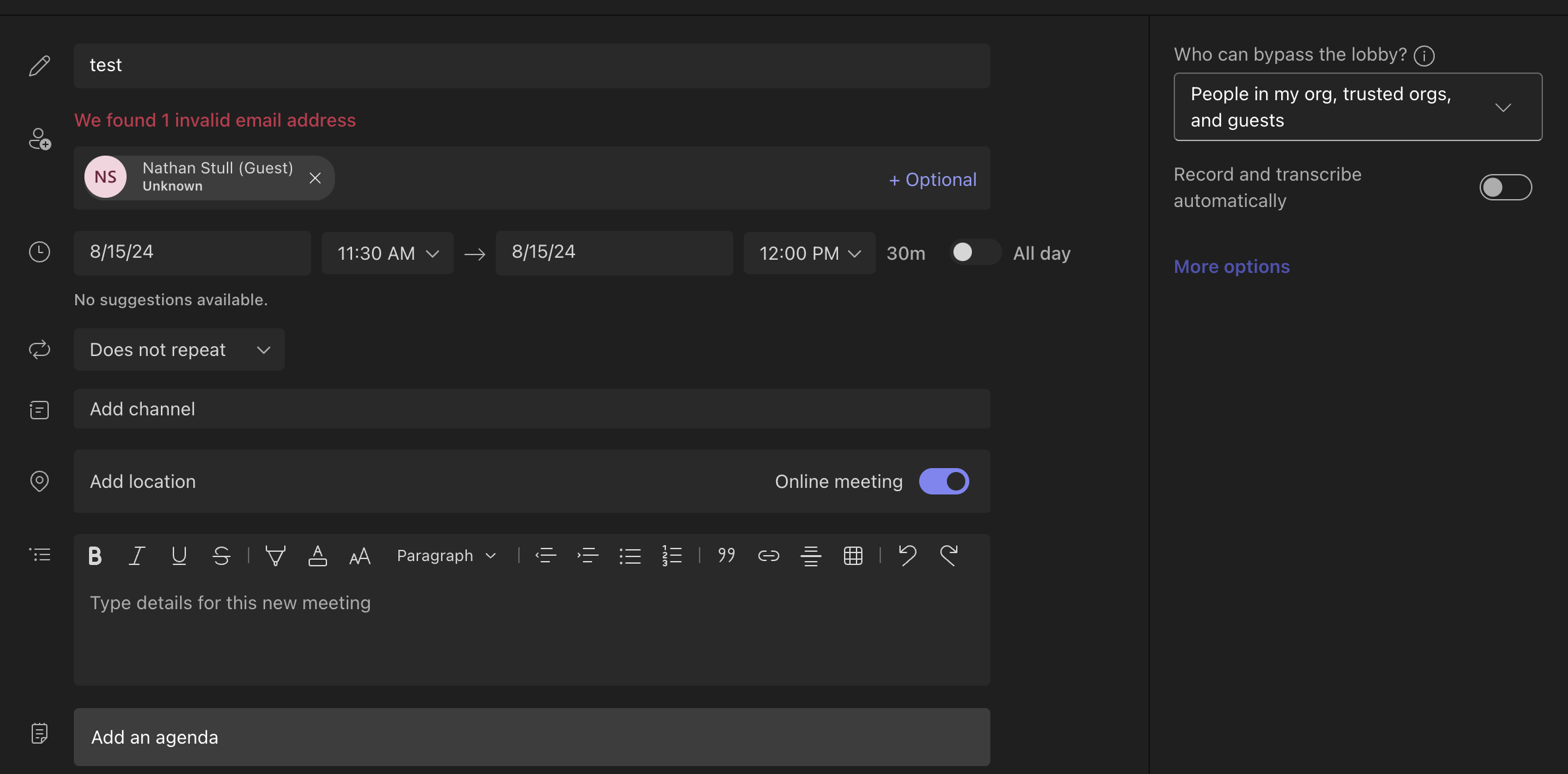Enable Record and transcribe automatically
Image resolution: width=1568 pixels, height=774 pixels.
pos(1505,187)
